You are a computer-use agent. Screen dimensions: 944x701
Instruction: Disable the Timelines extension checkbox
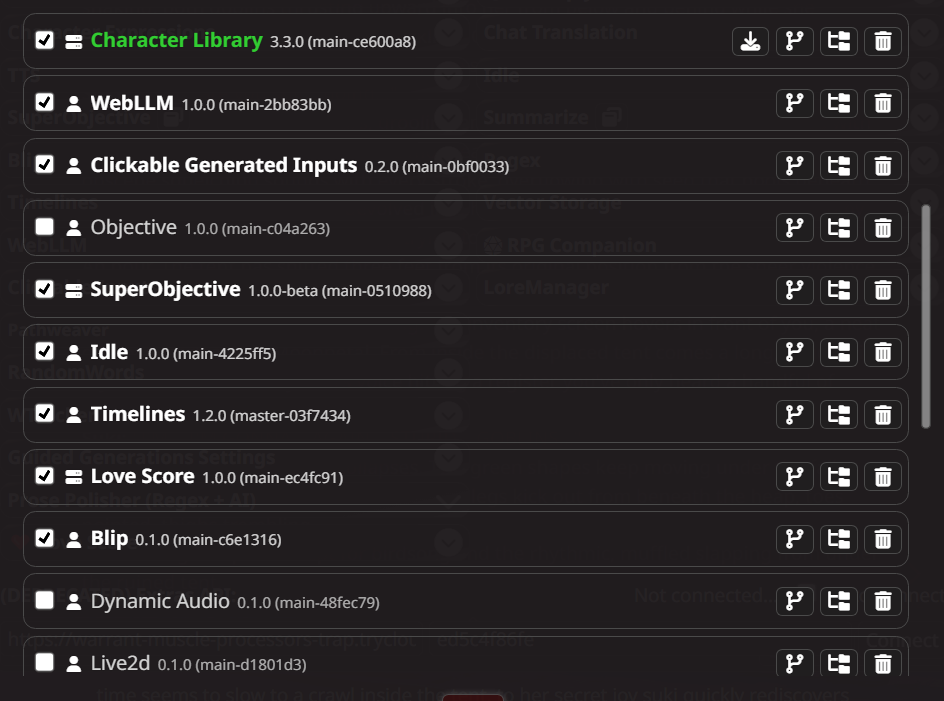tap(44, 413)
